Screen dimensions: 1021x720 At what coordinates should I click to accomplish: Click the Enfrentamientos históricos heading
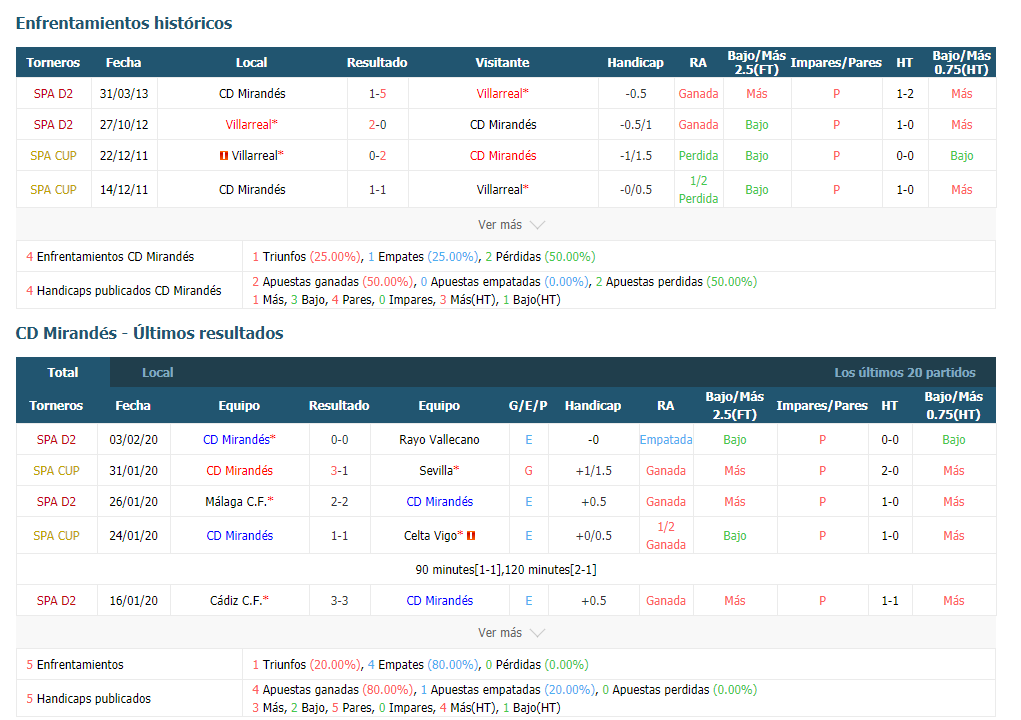124,23
